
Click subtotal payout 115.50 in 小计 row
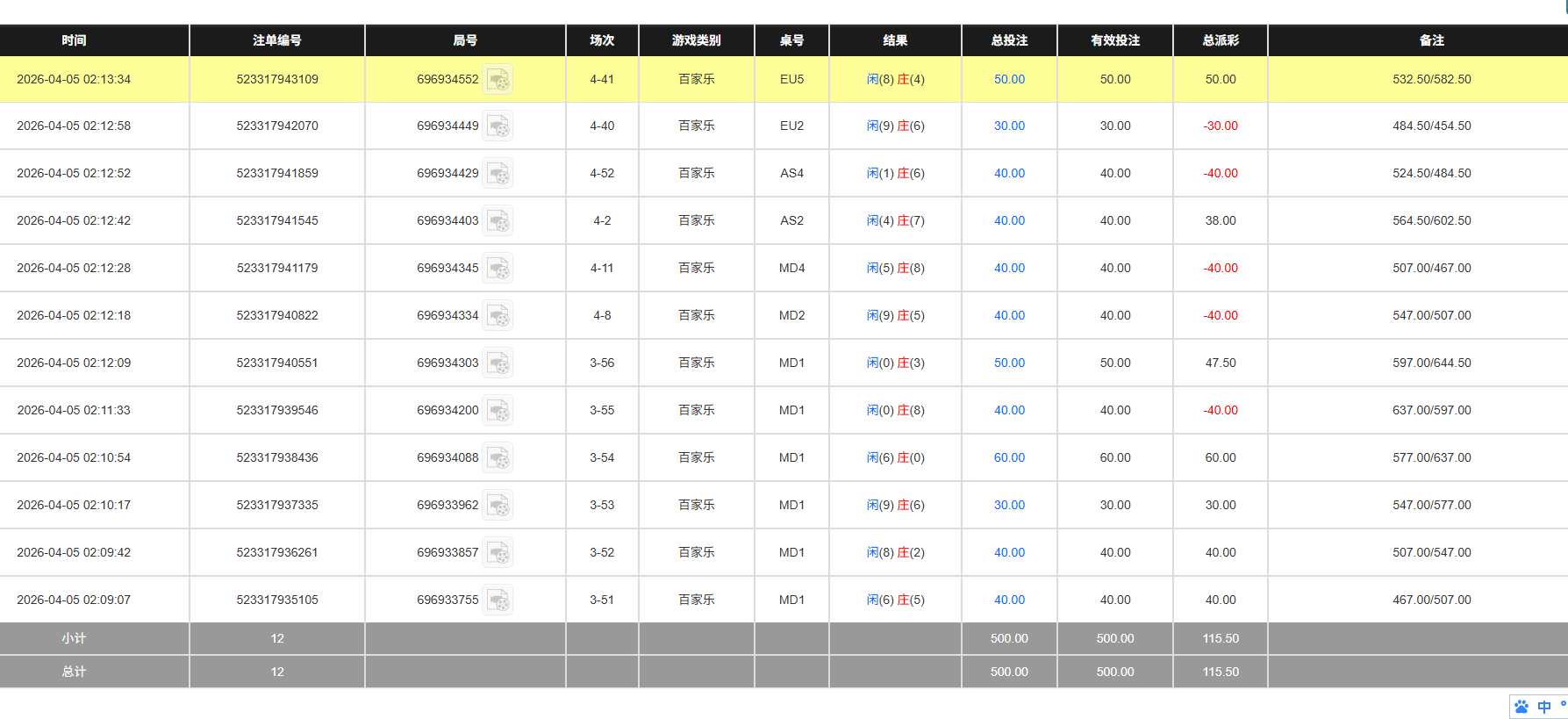[1221, 638]
